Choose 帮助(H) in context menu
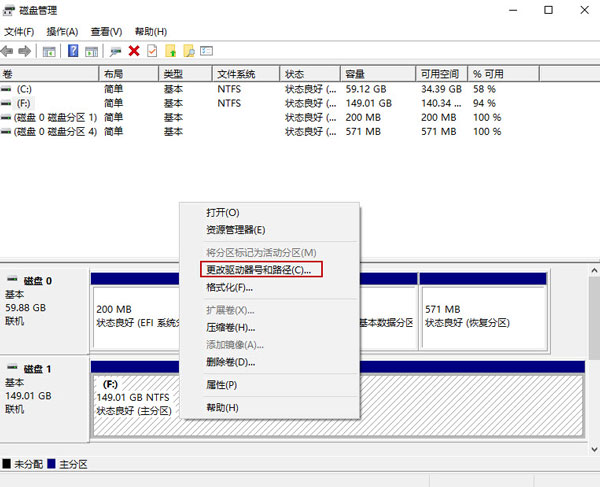This screenshot has width=600, height=487. (x=270, y=408)
